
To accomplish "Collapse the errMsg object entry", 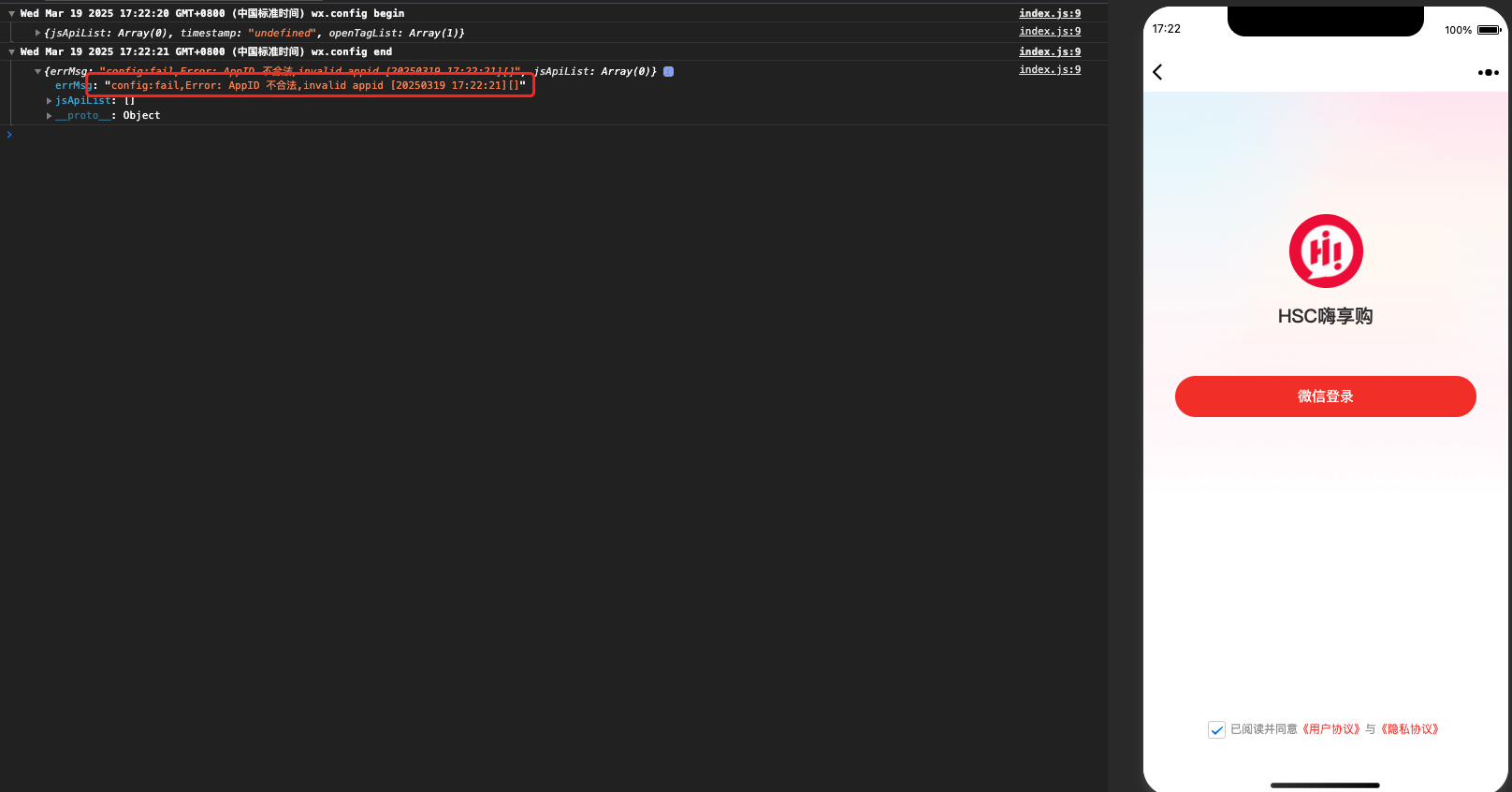I will click(37, 71).
